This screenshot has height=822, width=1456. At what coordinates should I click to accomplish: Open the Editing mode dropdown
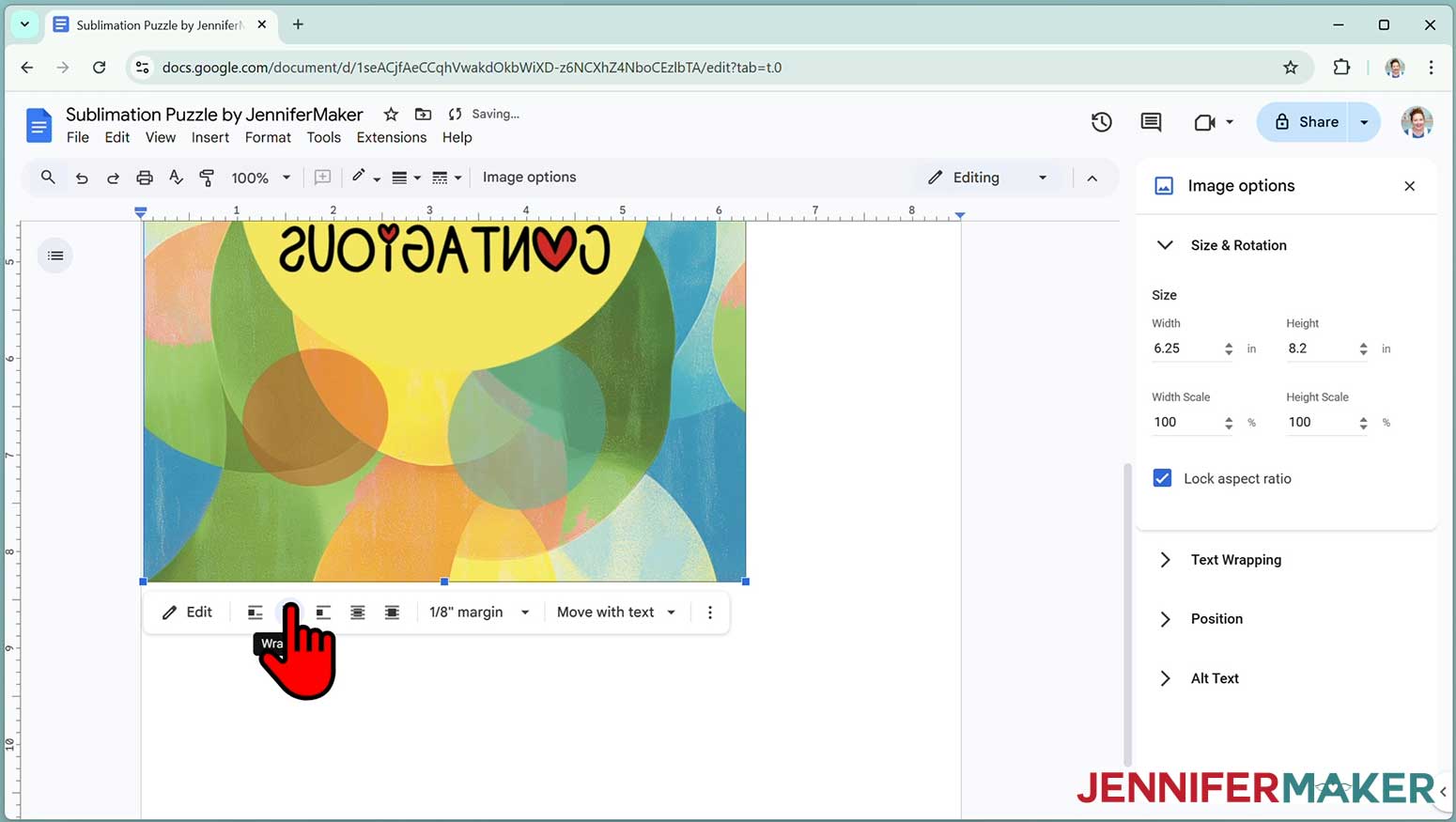click(986, 178)
